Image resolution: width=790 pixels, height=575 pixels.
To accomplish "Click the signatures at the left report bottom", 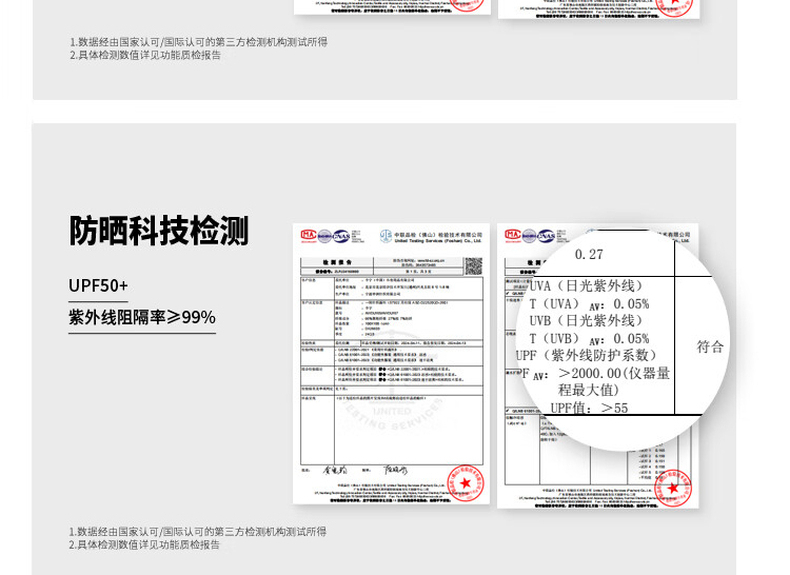I will pos(366,468).
